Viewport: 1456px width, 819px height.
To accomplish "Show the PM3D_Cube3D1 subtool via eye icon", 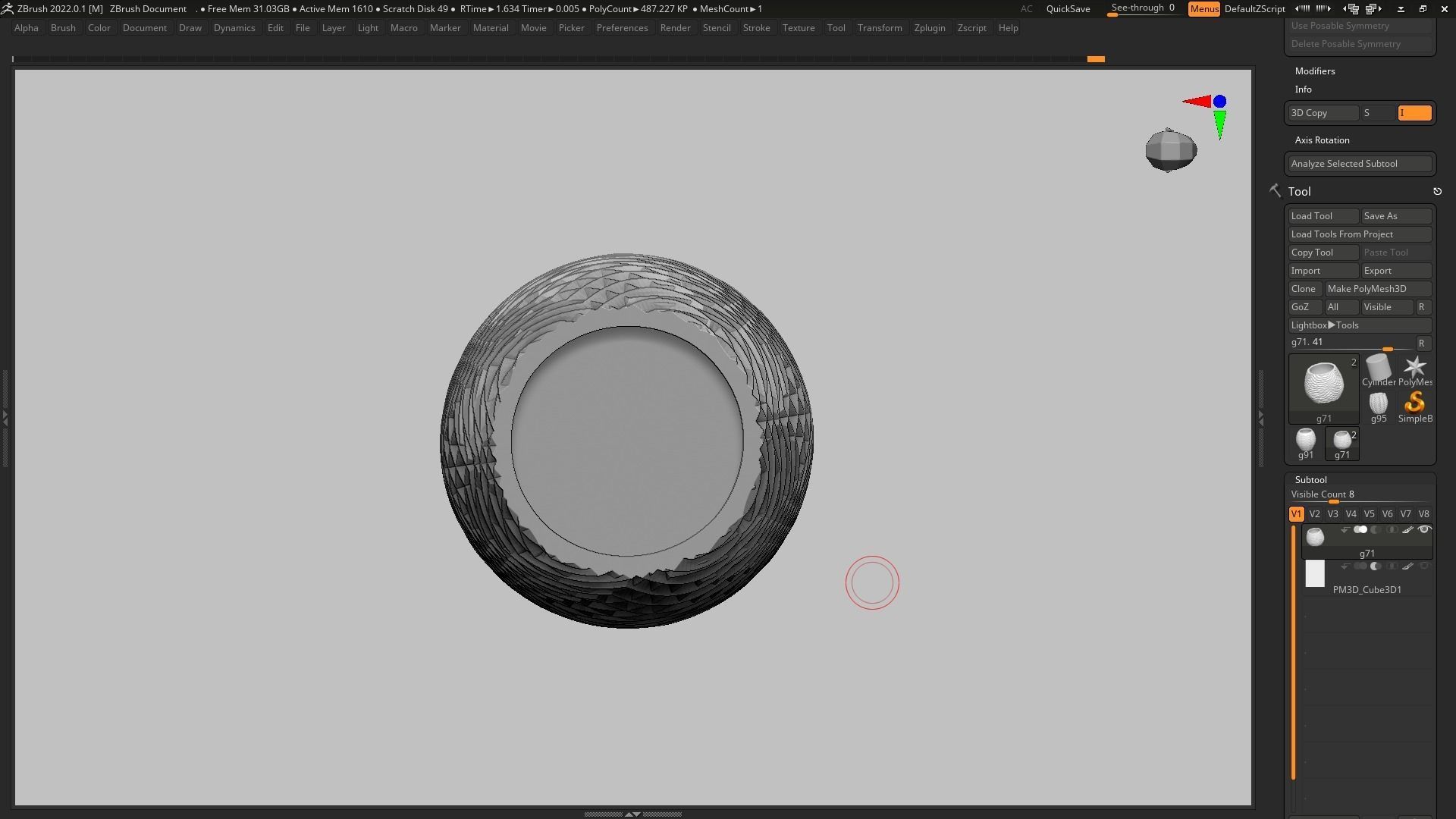I will pos(1423,566).
